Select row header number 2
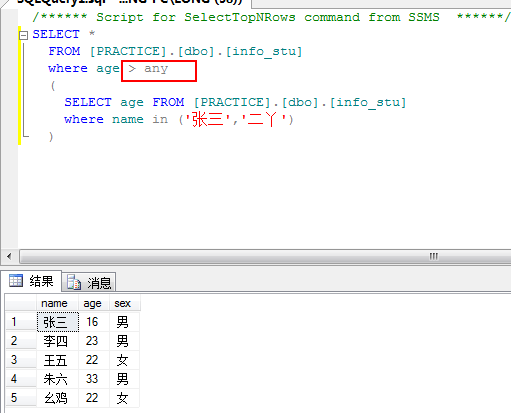 [21, 341]
